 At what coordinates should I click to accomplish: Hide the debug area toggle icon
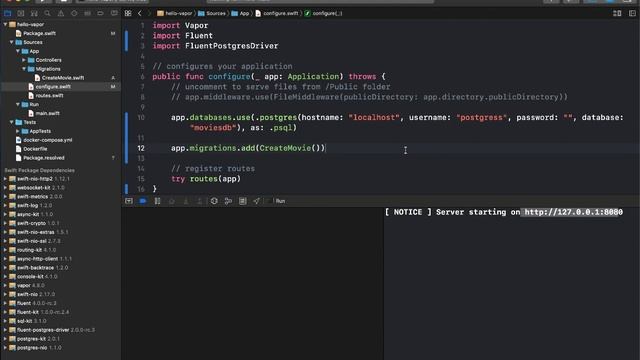tap(129, 201)
